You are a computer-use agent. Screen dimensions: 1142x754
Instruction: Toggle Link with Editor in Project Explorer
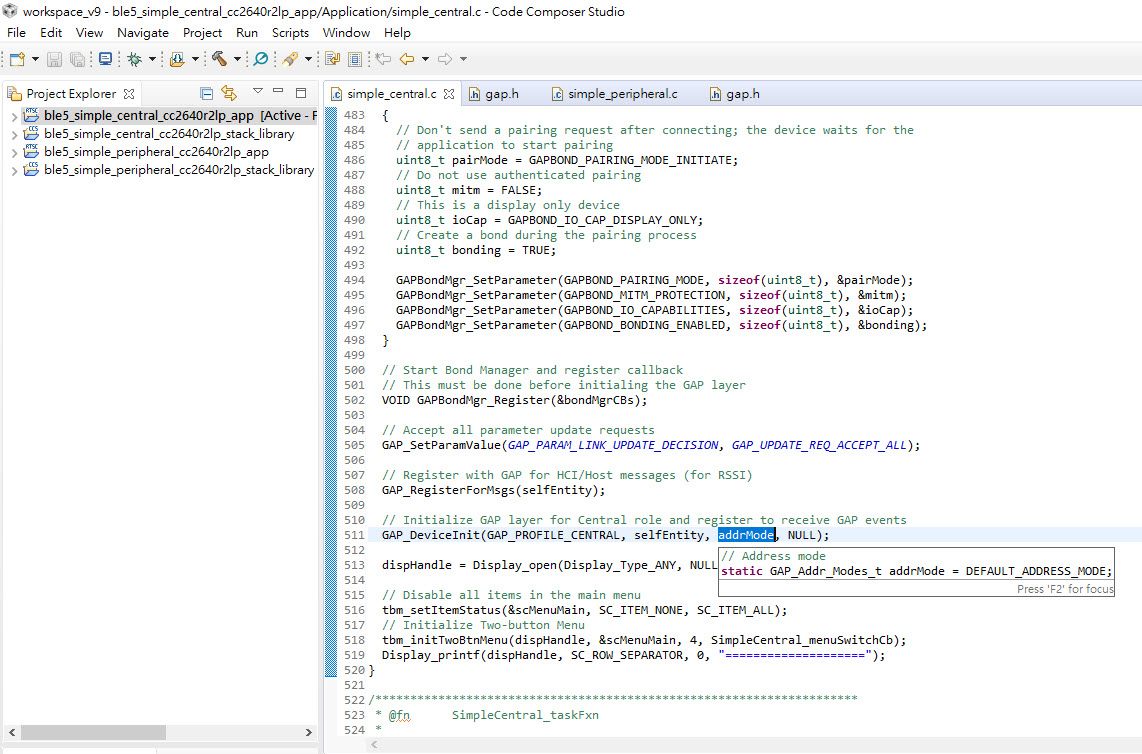click(x=229, y=93)
